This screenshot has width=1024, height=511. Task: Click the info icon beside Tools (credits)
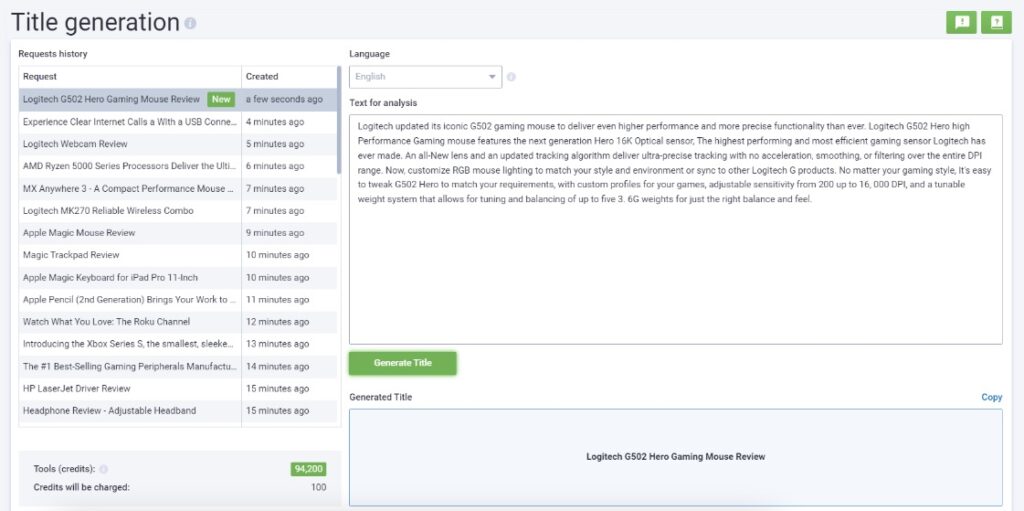(103, 469)
